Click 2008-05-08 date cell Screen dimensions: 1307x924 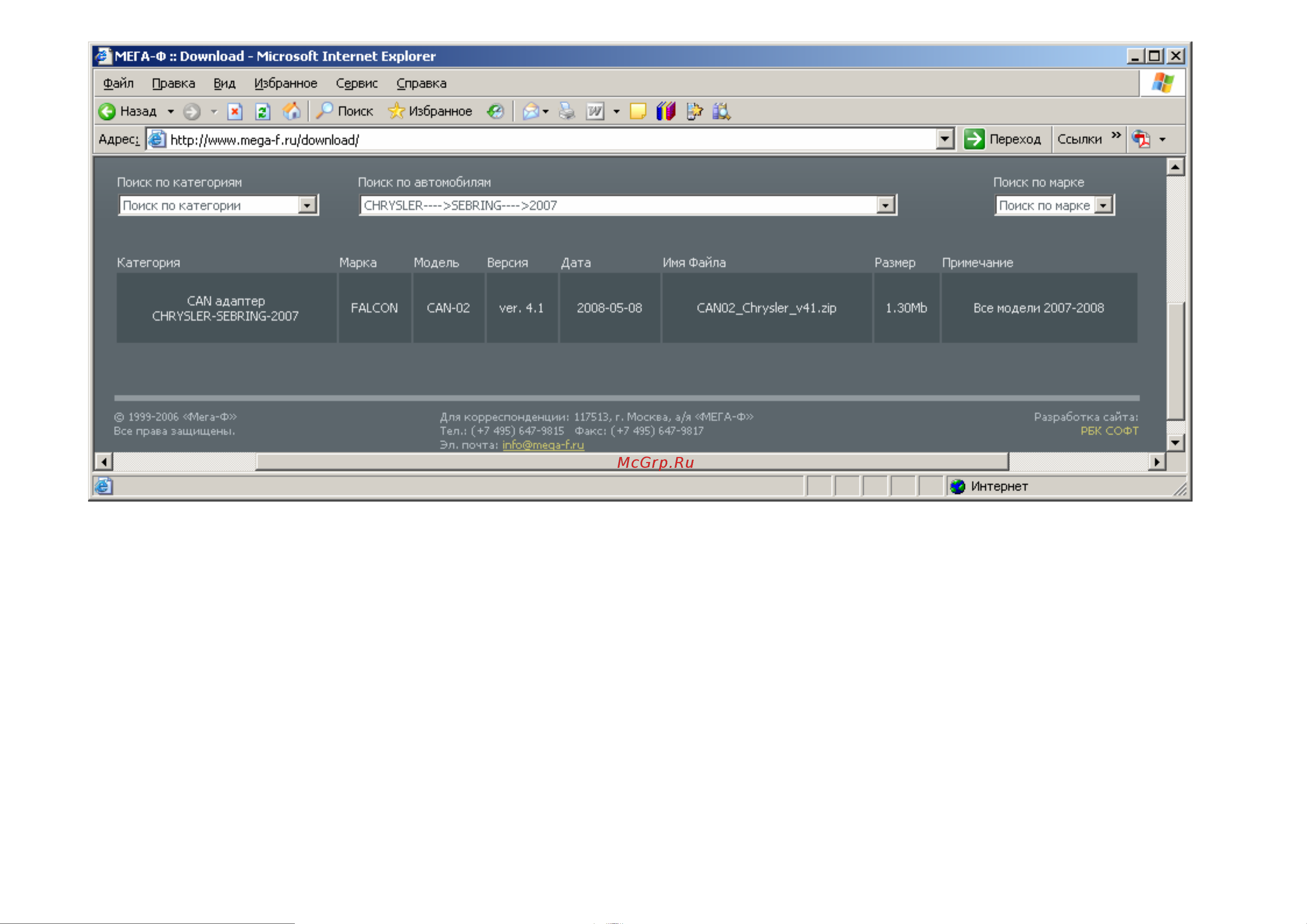[x=609, y=308]
